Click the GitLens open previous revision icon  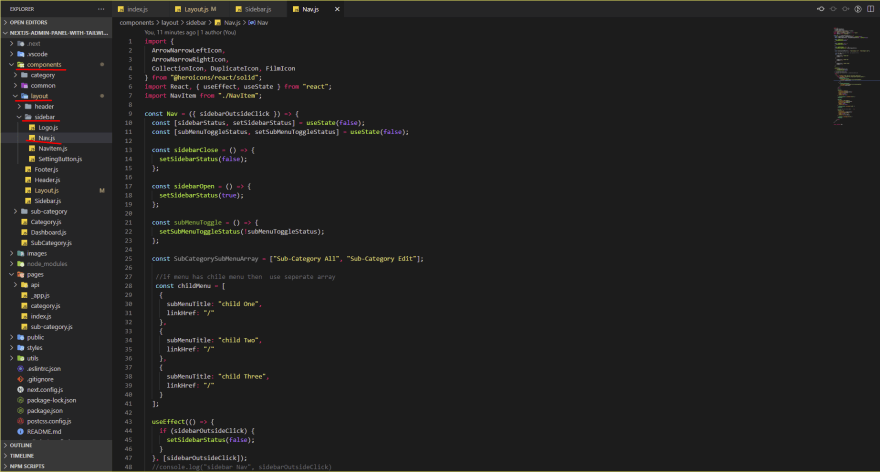[821, 9]
